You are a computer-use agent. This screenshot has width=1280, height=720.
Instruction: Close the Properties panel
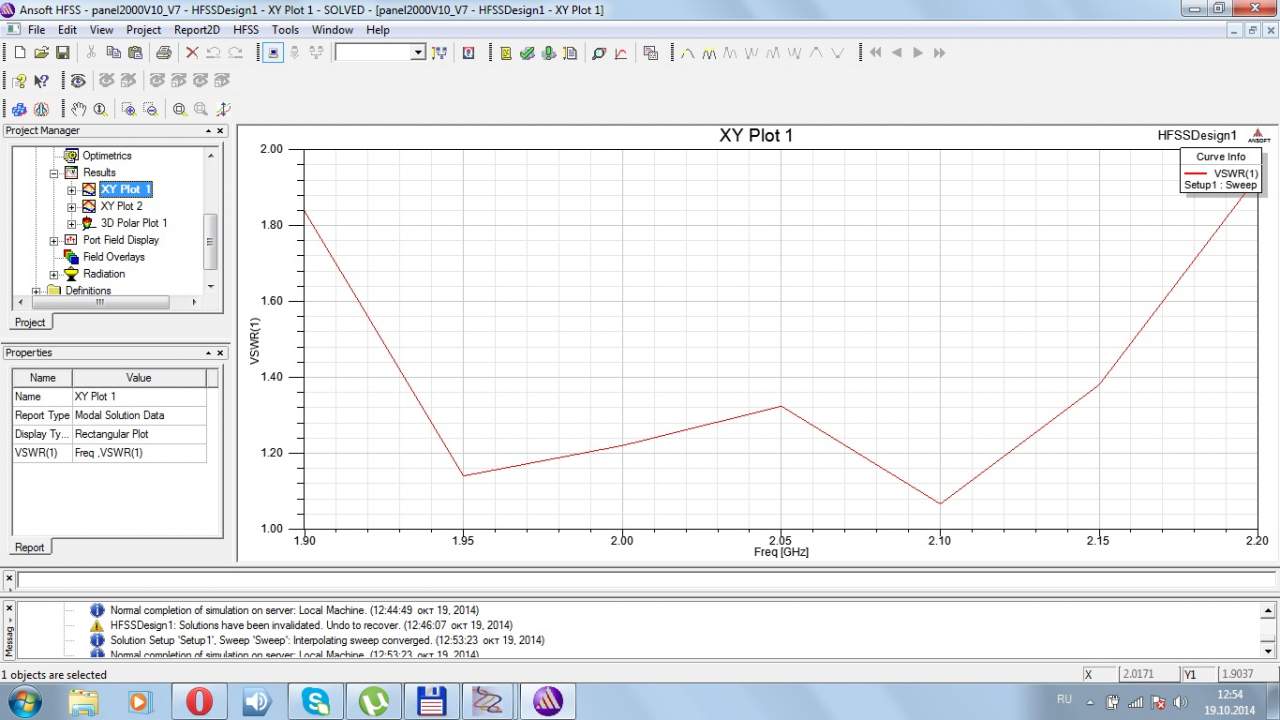pyautogui.click(x=220, y=353)
